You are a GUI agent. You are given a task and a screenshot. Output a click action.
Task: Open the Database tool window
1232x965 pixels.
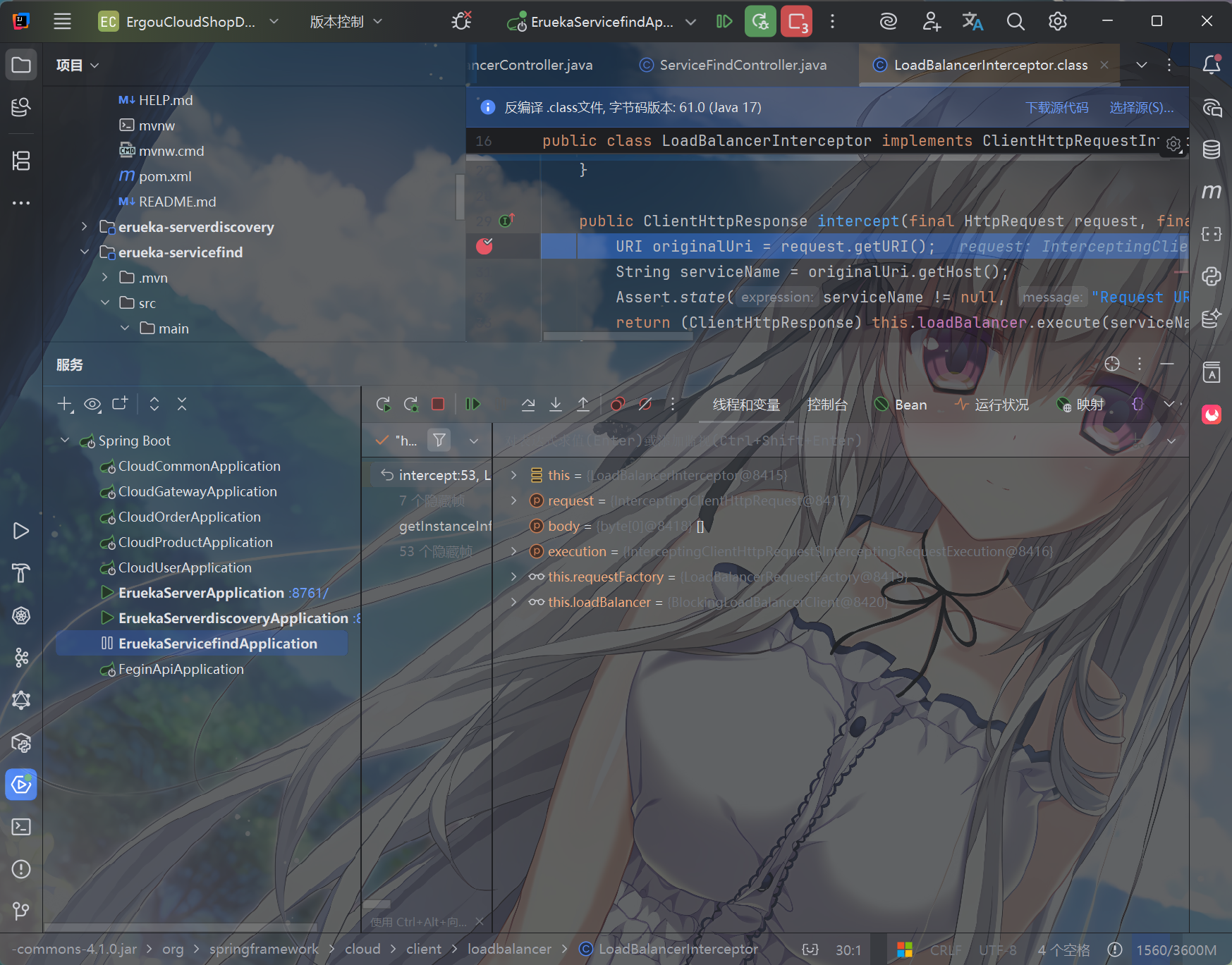click(x=1212, y=149)
